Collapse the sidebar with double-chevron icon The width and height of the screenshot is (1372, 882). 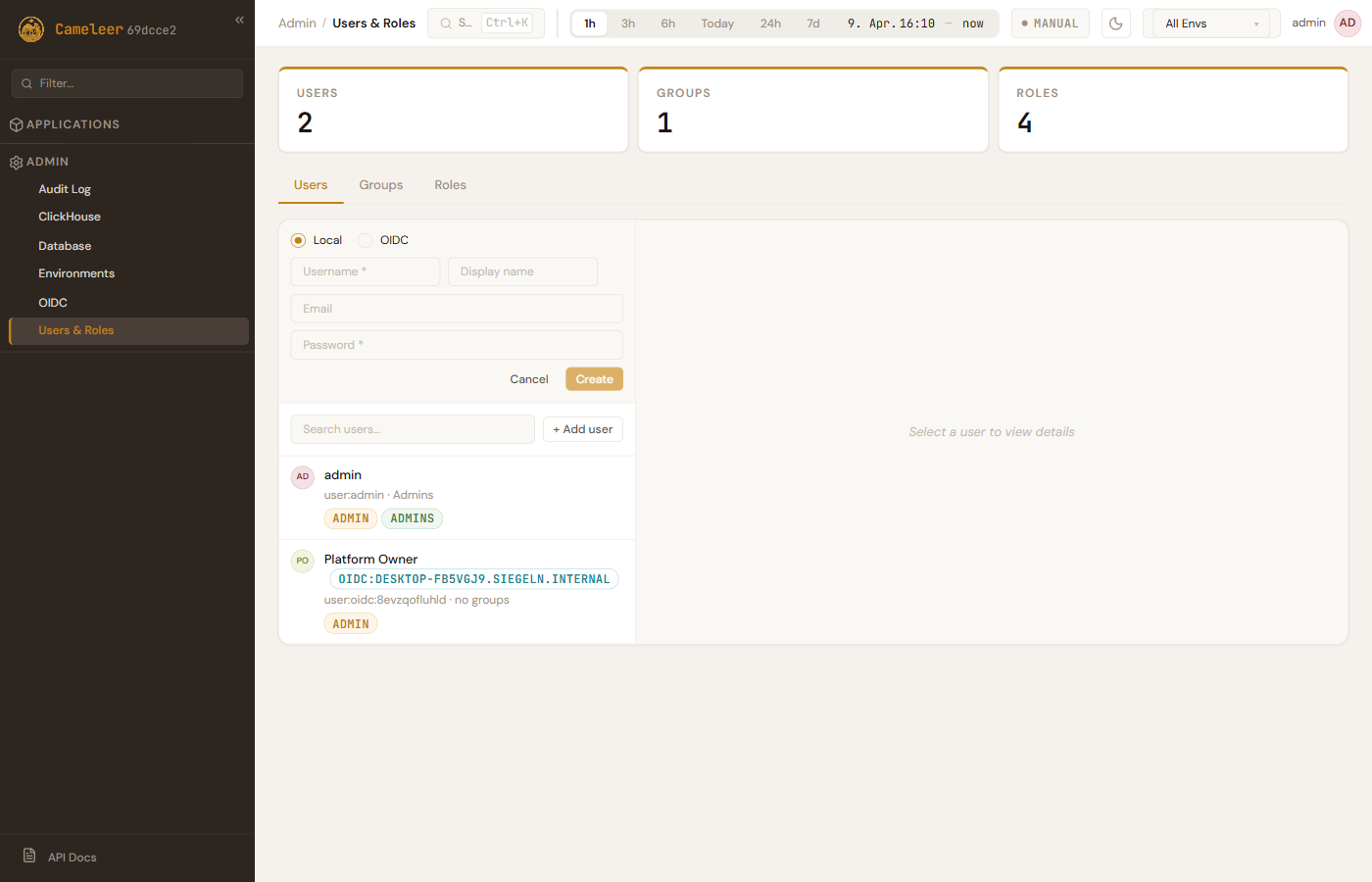239,20
